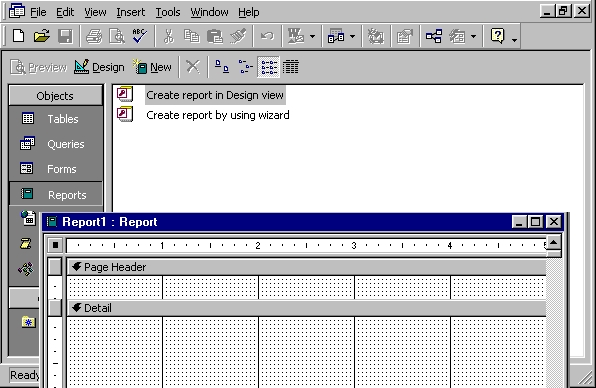The height and width of the screenshot is (388, 596).
Task: Click the Properties toolbar icon
Action: (x=405, y=36)
